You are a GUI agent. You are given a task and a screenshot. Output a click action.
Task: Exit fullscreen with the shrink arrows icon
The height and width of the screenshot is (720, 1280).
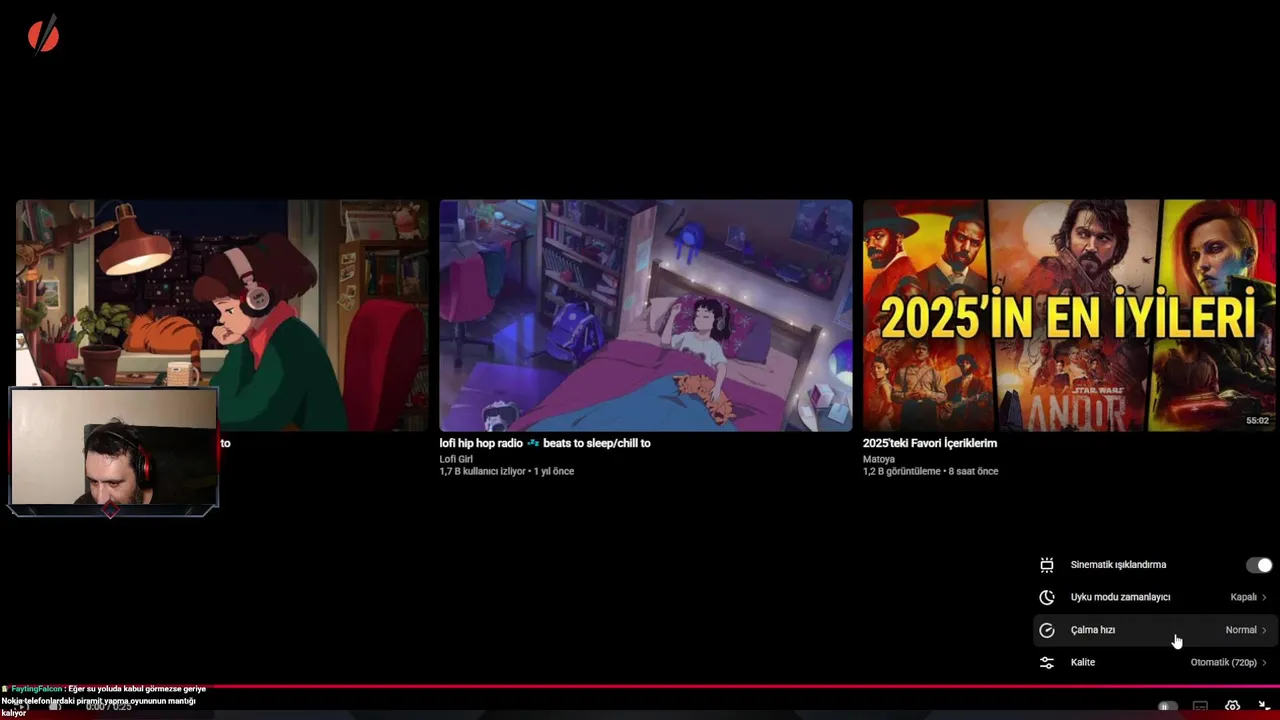tap(1264, 707)
